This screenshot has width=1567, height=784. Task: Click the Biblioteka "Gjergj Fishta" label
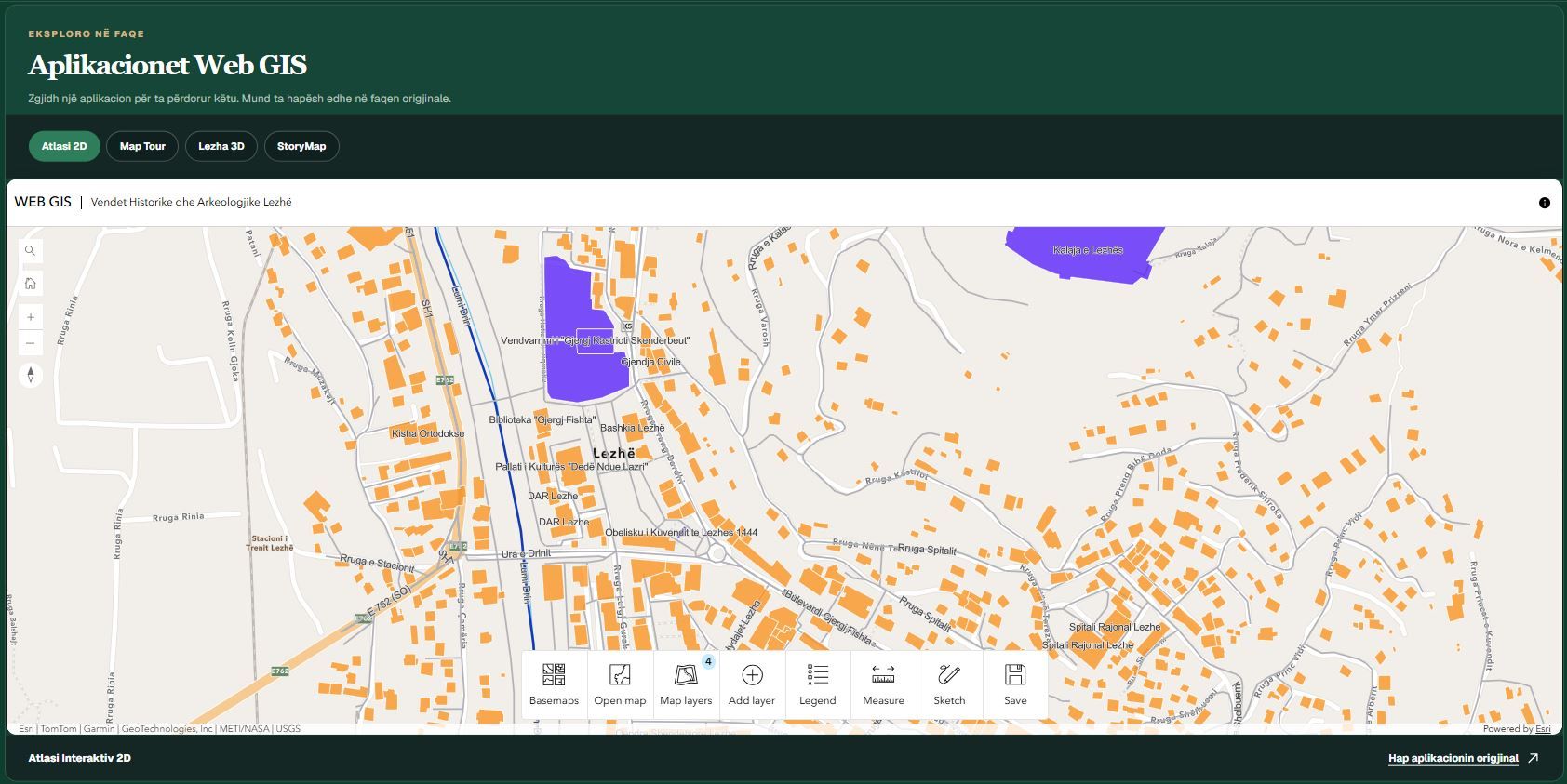pyautogui.click(x=542, y=419)
